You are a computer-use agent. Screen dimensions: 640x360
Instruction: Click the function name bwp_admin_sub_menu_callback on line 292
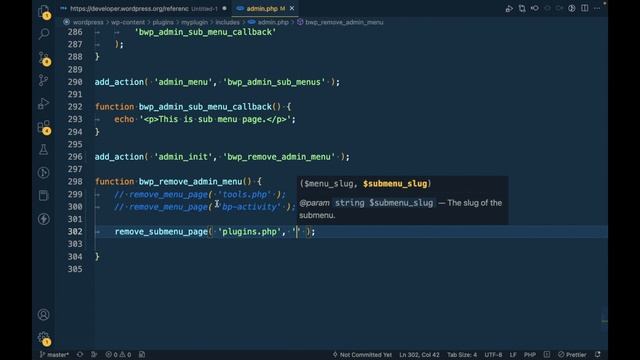coord(205,107)
